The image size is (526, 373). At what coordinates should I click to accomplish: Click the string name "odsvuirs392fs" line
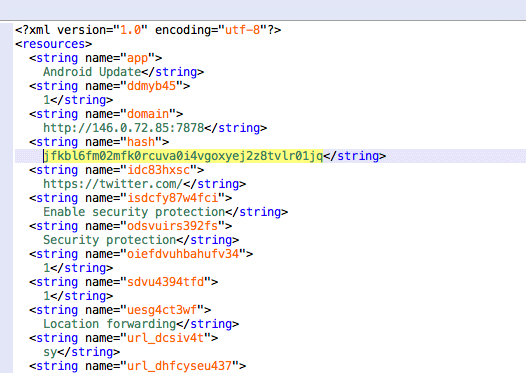click(x=130, y=226)
